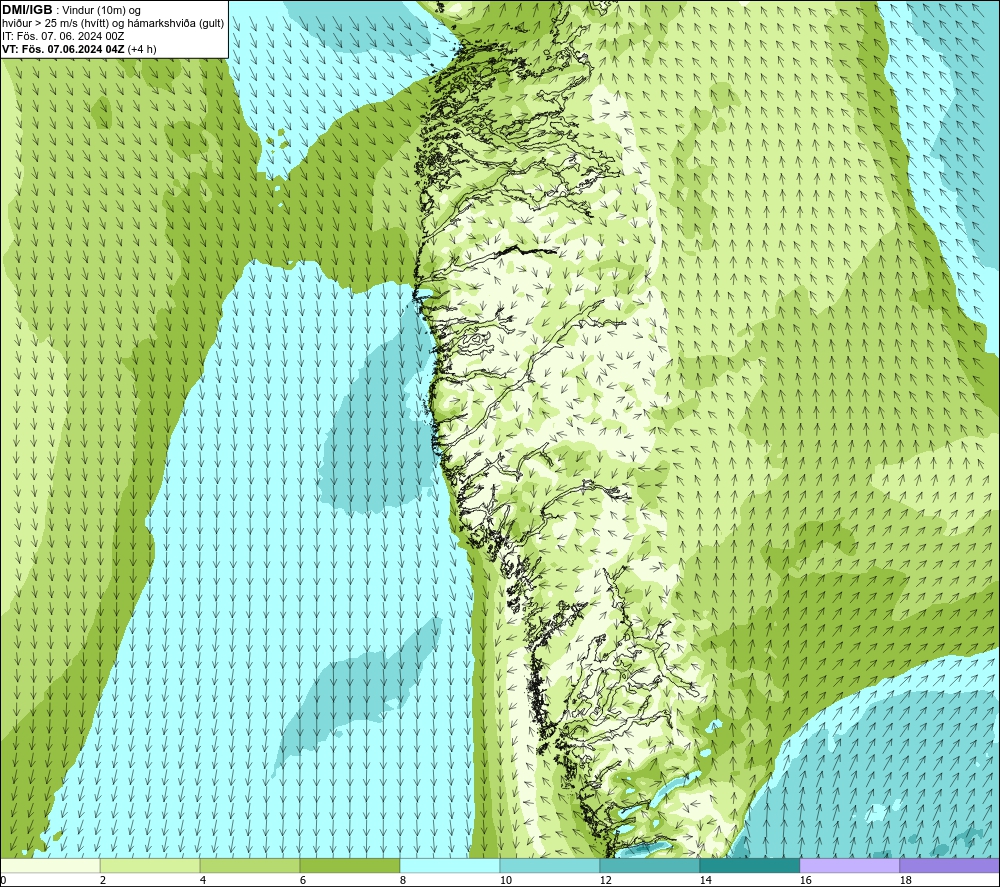Click the 2–4 m/s light green legend swatch
Screen dimensions: 1000x887
pyautogui.click(x=150, y=866)
